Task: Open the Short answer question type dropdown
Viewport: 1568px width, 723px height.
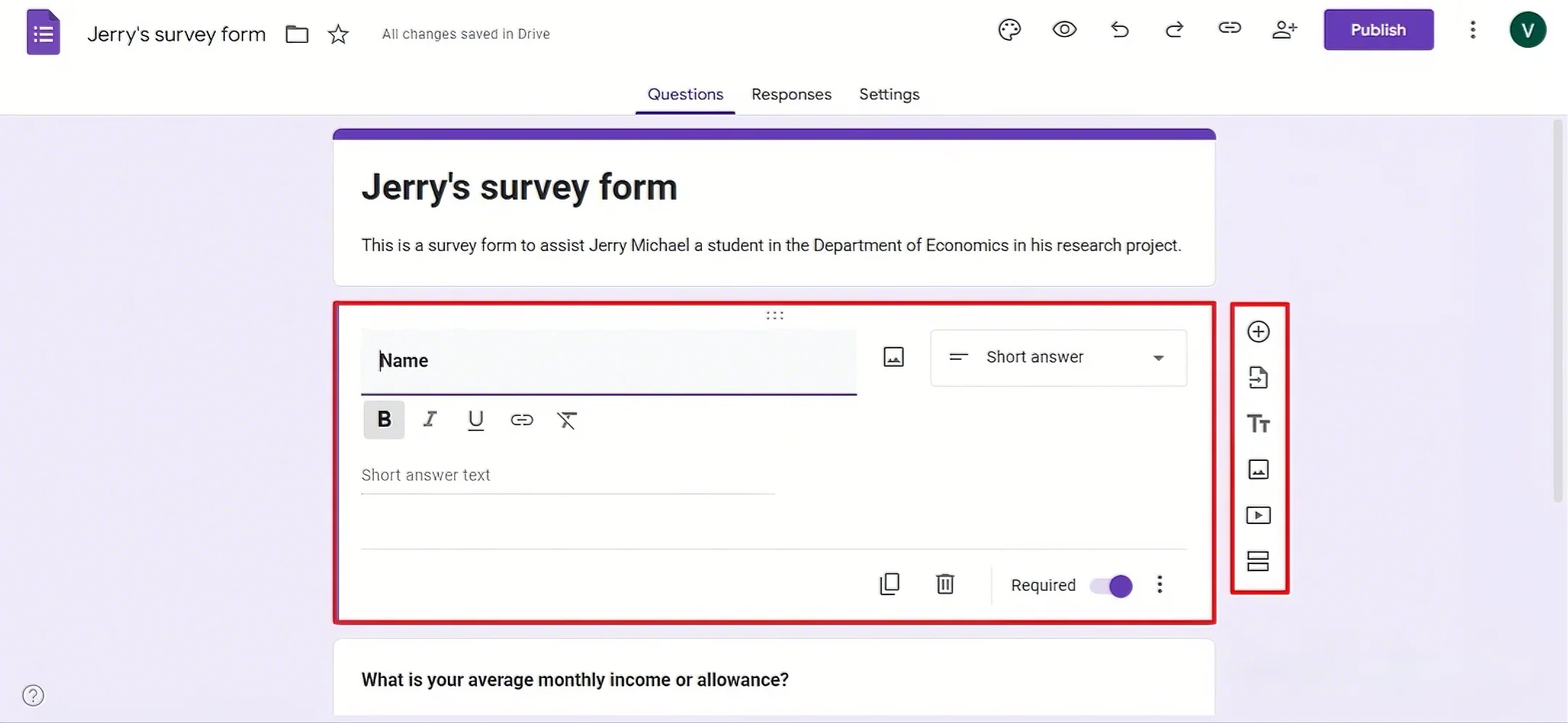Action: [x=1056, y=357]
